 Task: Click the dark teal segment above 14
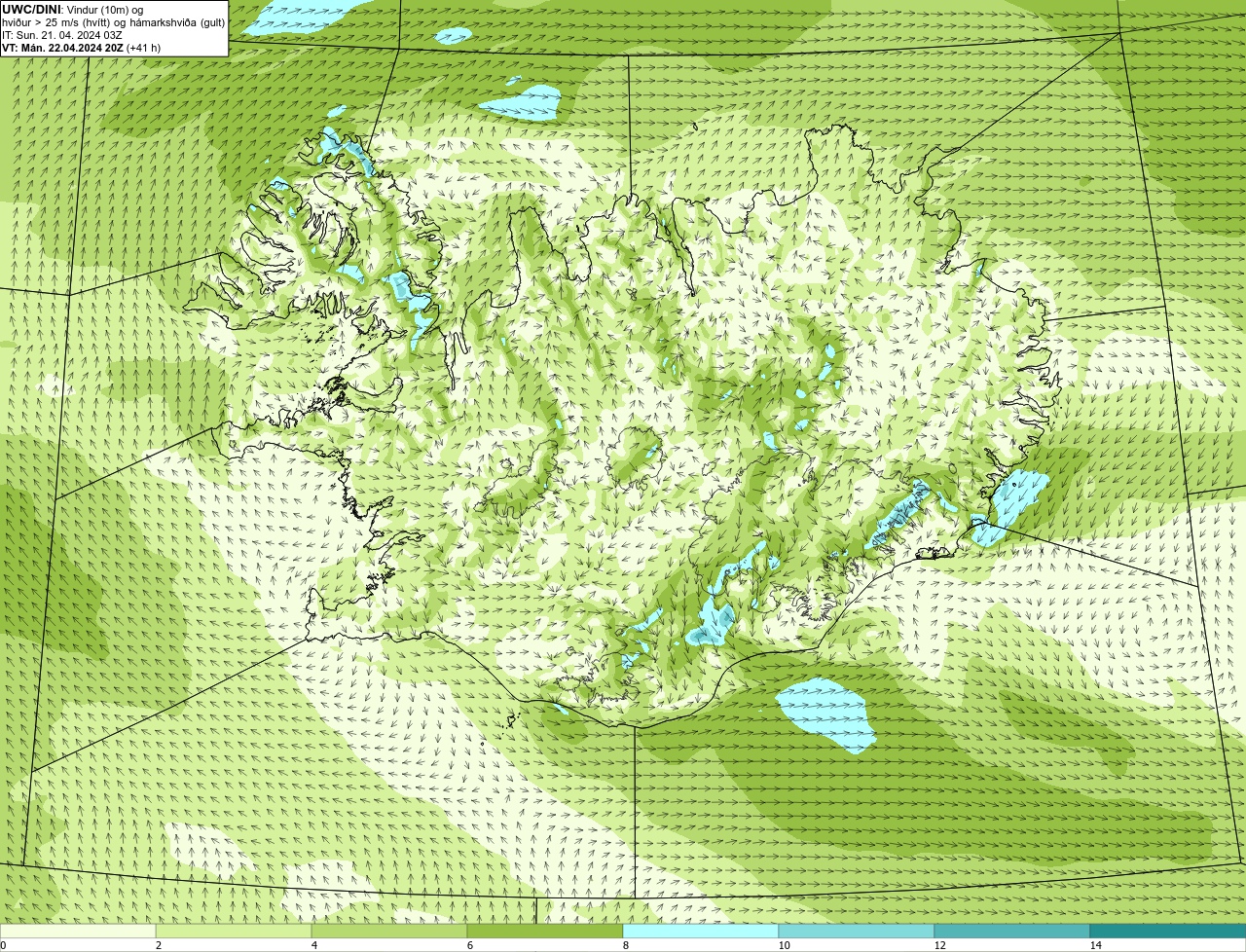(x=1168, y=932)
